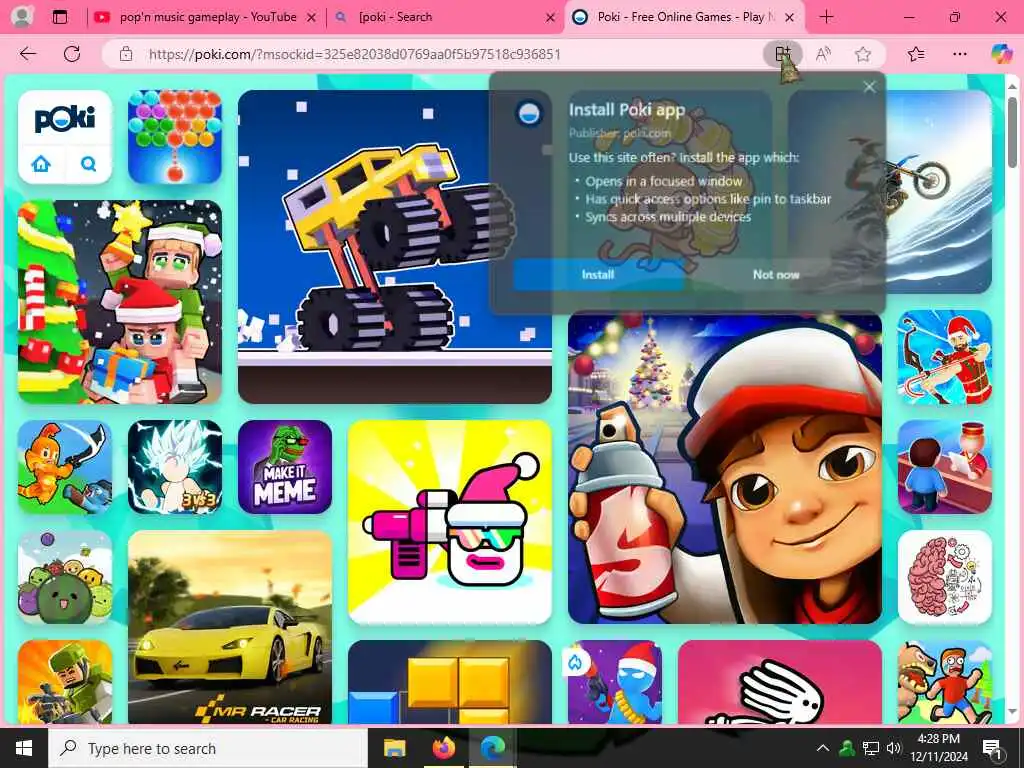This screenshot has height=768, width=1024.
Task: Open the notification center icon
Action: point(993,748)
